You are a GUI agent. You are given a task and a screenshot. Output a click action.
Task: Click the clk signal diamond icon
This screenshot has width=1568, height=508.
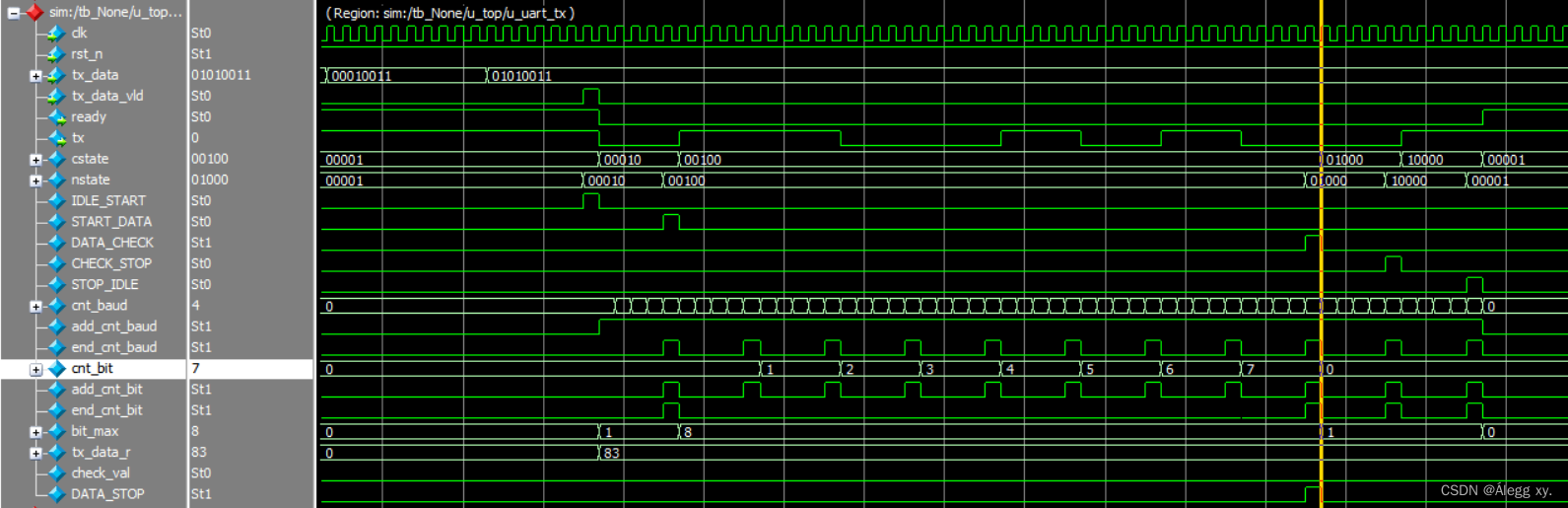click(56, 34)
